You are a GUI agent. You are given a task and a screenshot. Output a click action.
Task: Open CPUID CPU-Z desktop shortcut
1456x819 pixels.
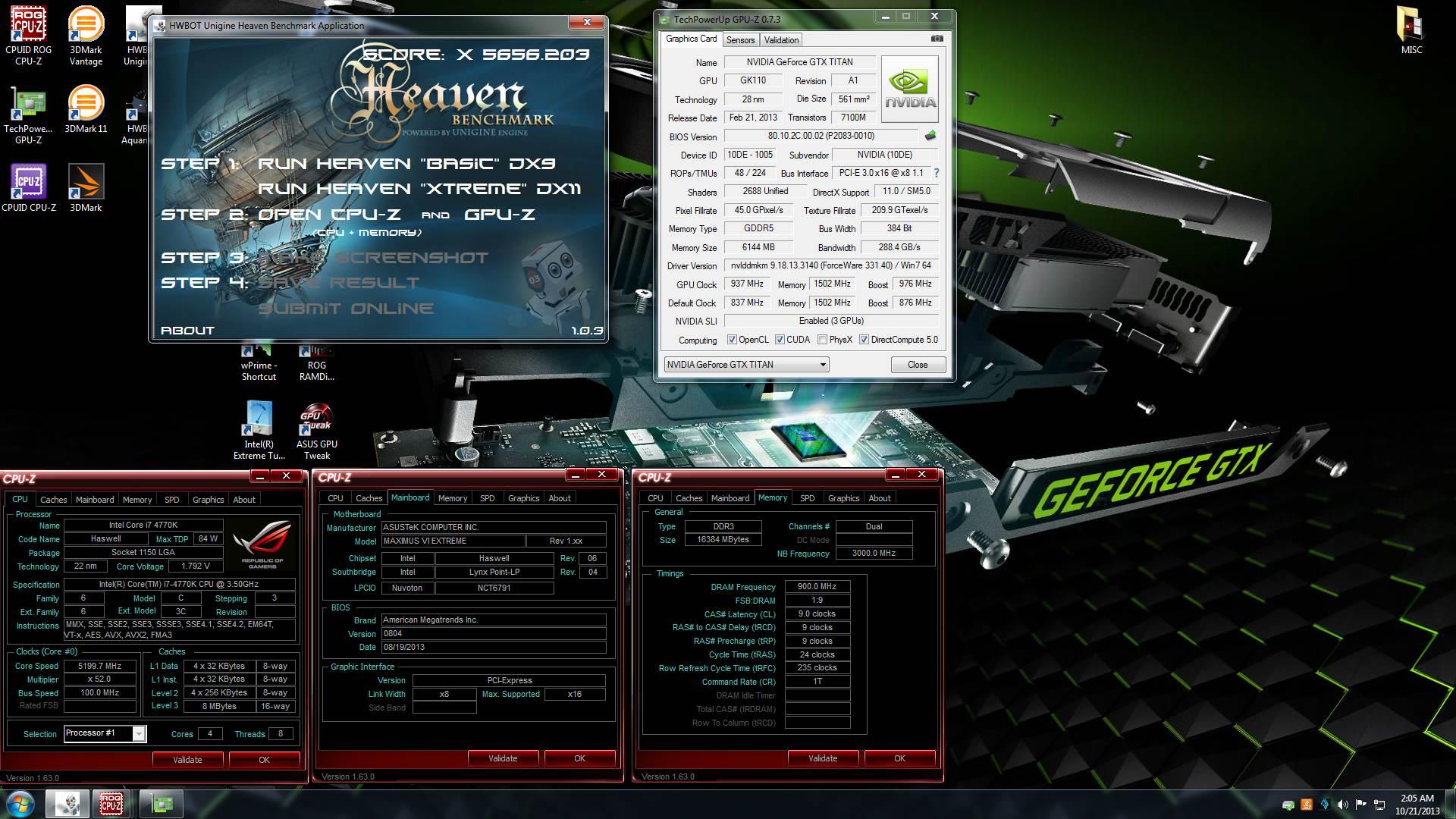(x=28, y=188)
